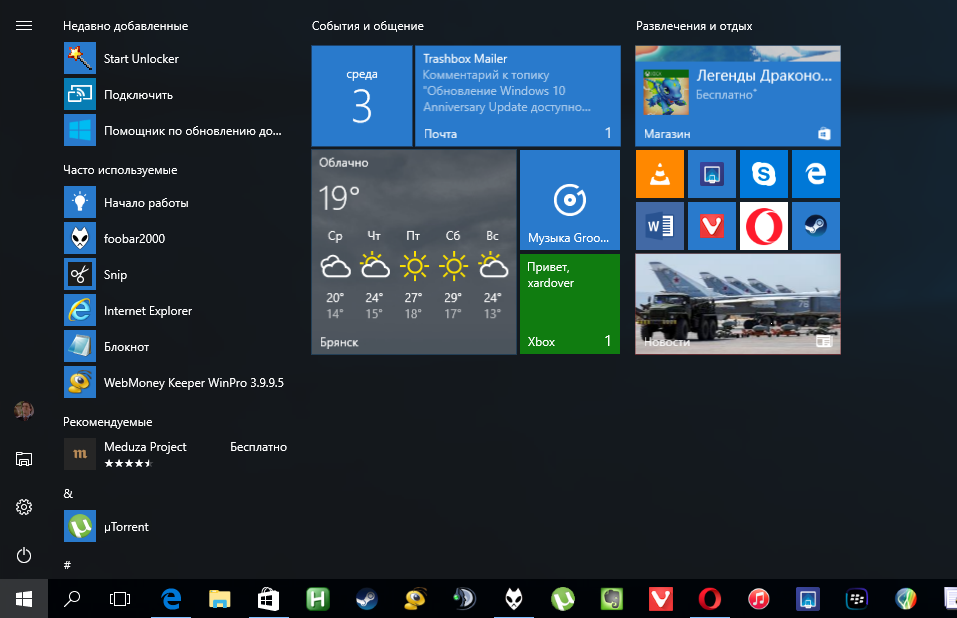The height and width of the screenshot is (618, 957).
Task: Open Task View on the taskbar
Action: coord(120,599)
